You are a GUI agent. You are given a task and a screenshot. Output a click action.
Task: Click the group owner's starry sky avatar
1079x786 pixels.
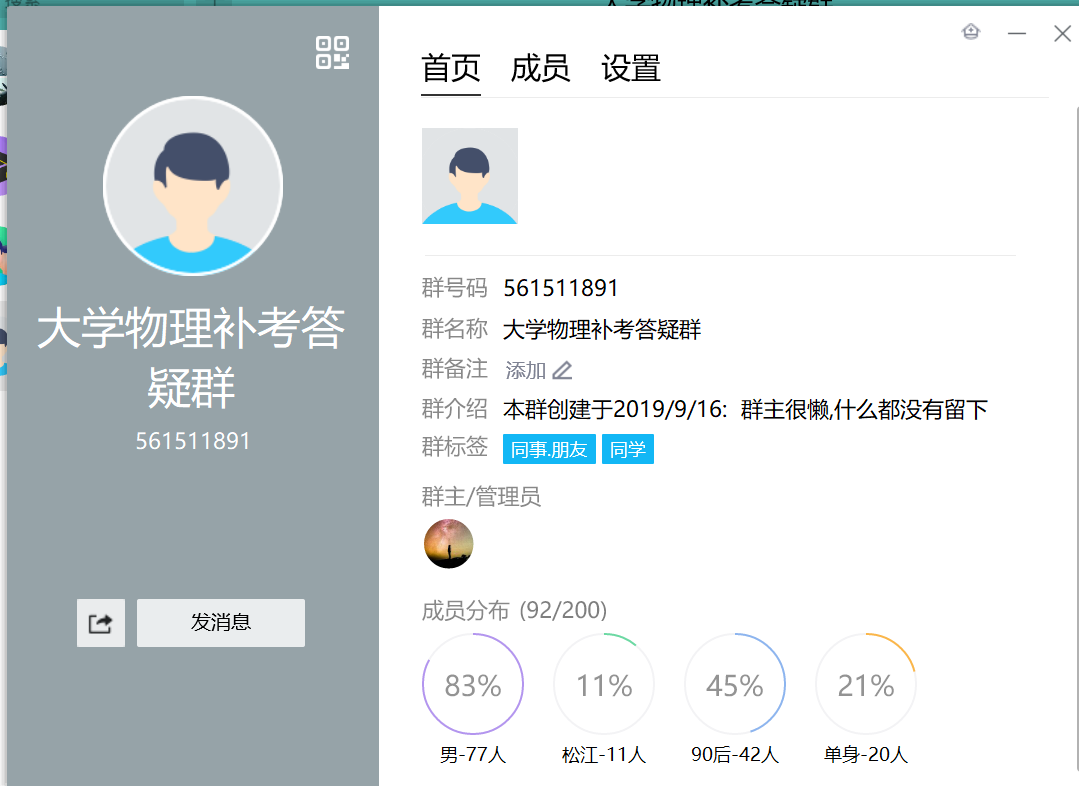[x=448, y=544]
